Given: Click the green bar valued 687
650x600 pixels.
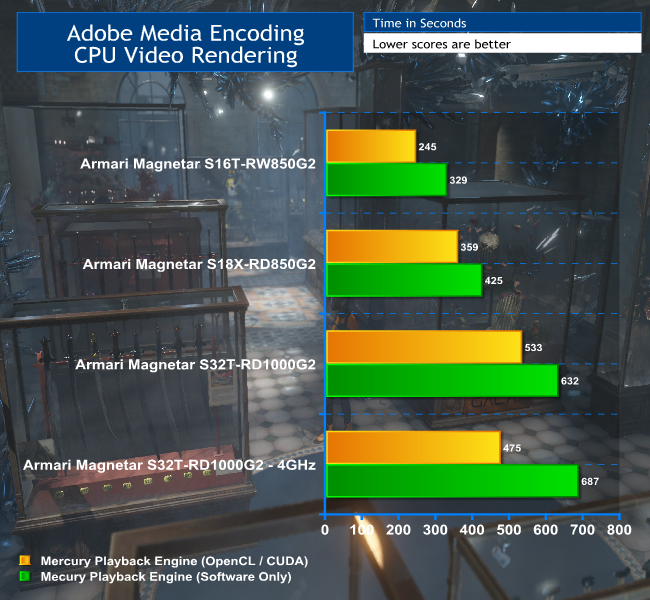Looking at the screenshot, I should [x=452, y=481].
